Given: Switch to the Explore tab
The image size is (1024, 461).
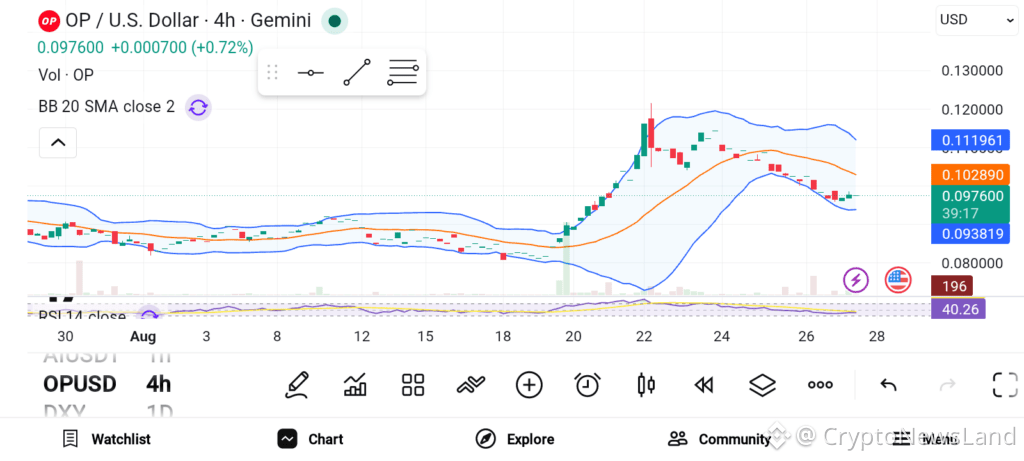Looking at the screenshot, I should coord(515,439).
